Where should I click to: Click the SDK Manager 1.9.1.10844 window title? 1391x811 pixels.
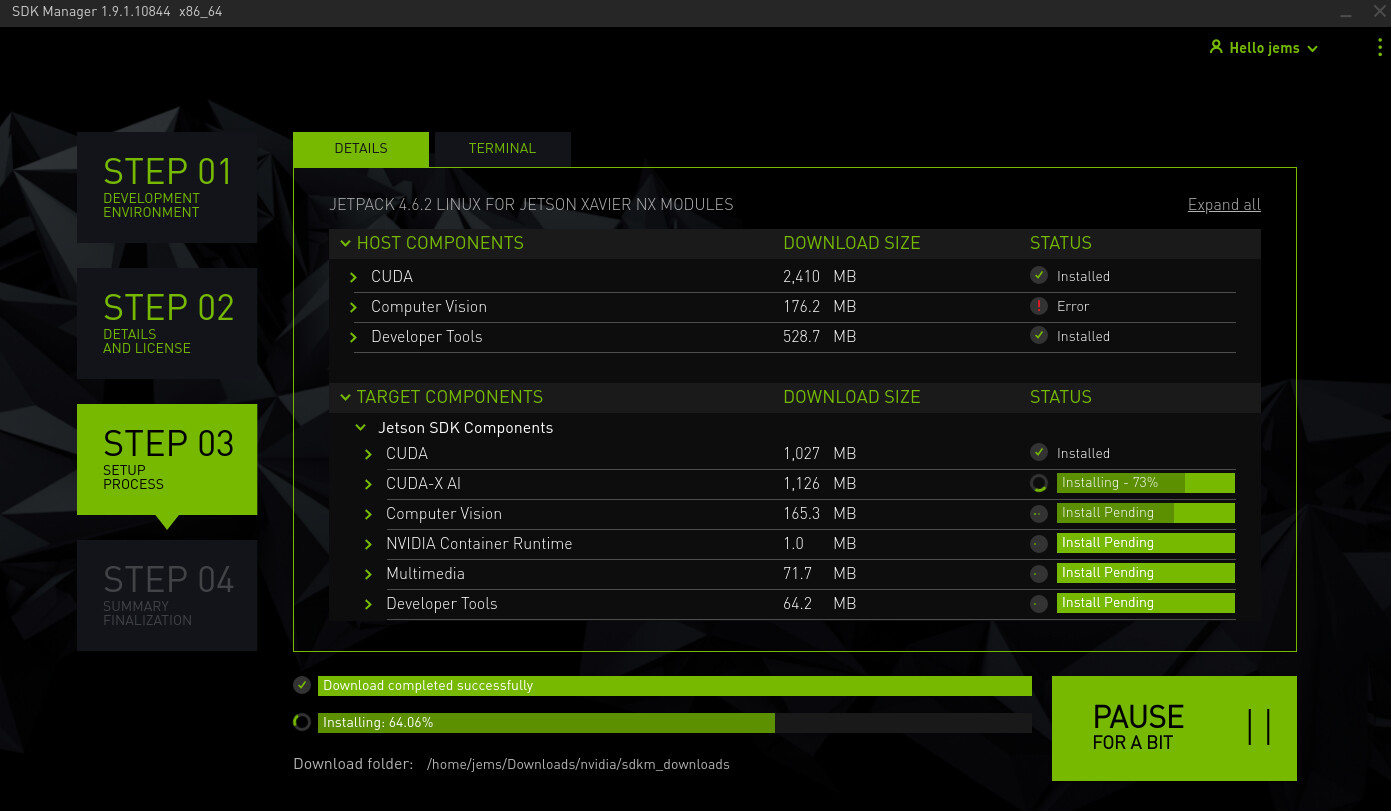point(117,10)
